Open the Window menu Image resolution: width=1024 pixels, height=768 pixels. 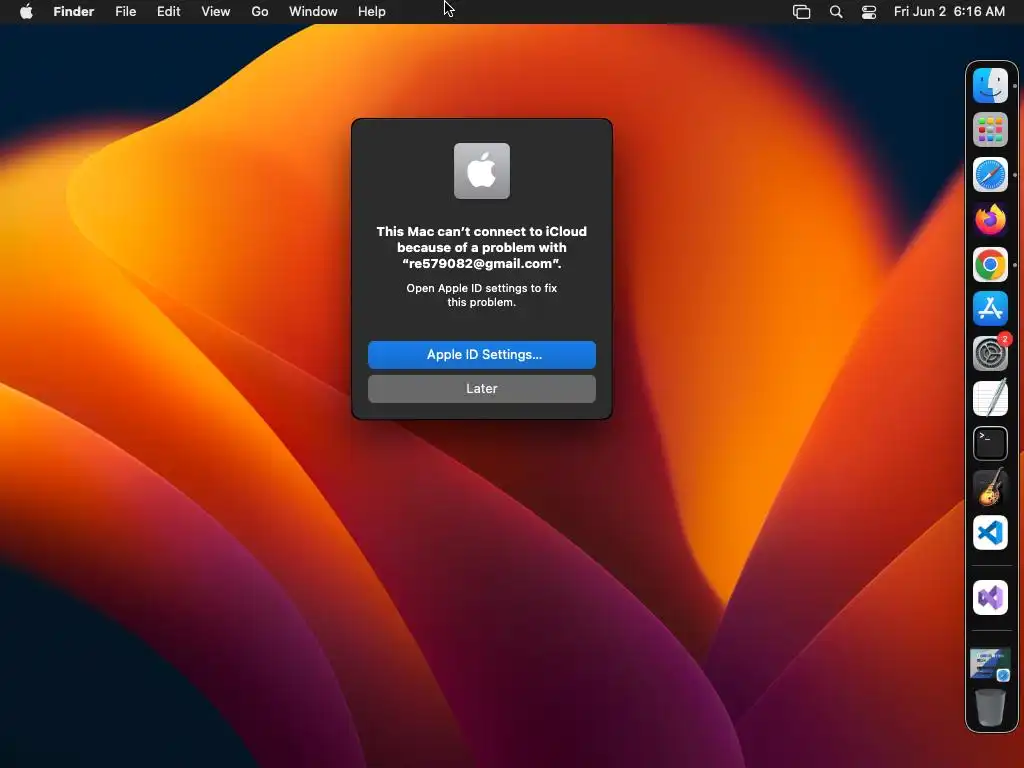coord(313,11)
